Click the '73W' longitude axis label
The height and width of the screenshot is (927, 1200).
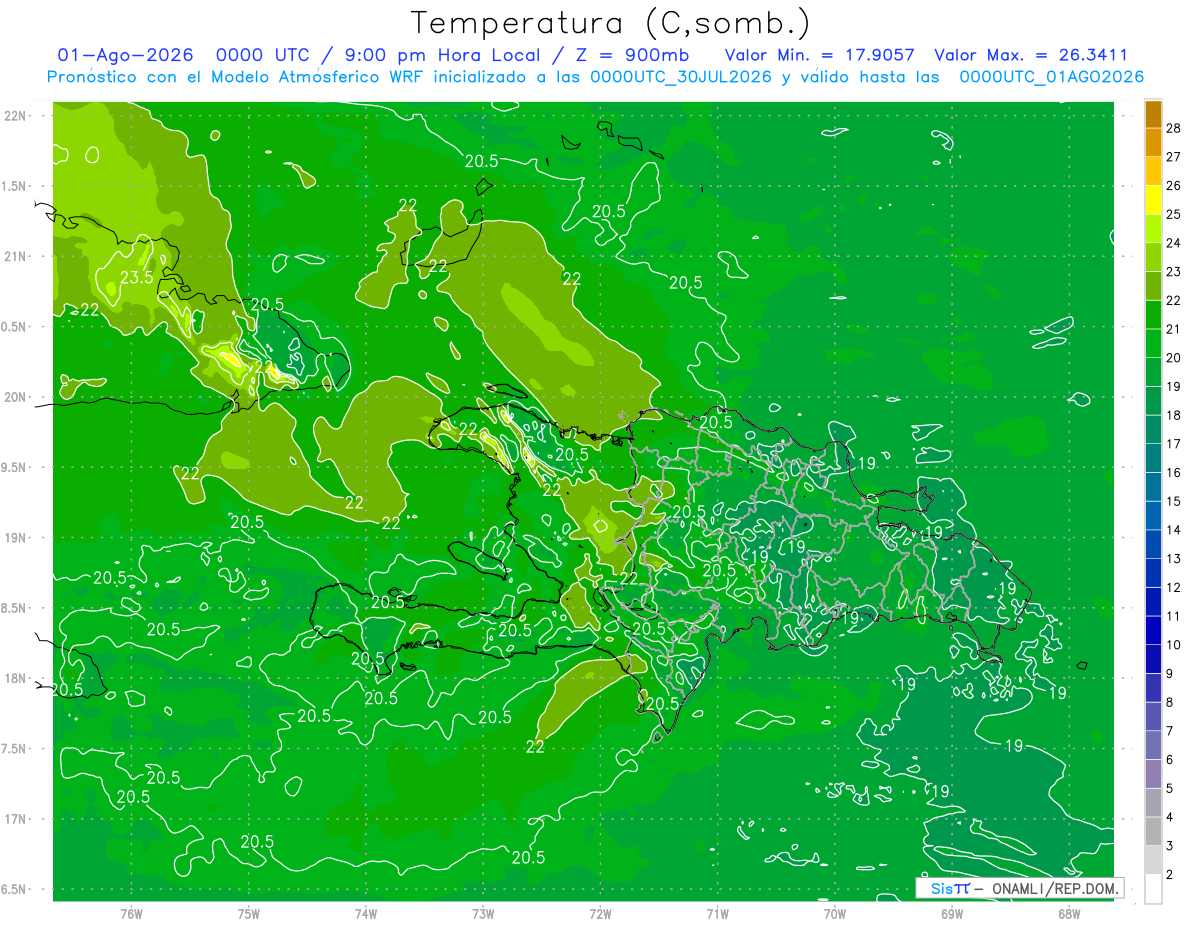[x=483, y=914]
